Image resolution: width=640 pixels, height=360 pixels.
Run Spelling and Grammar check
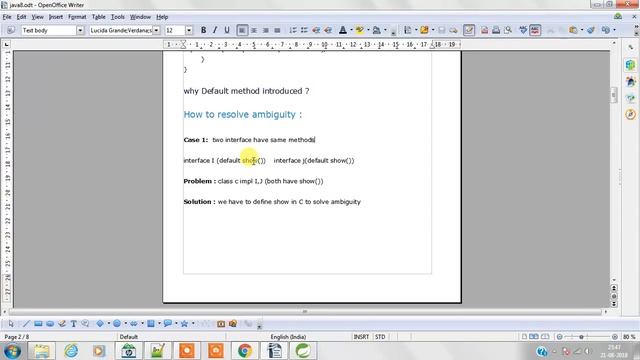pyautogui.click(x=523, y=30)
